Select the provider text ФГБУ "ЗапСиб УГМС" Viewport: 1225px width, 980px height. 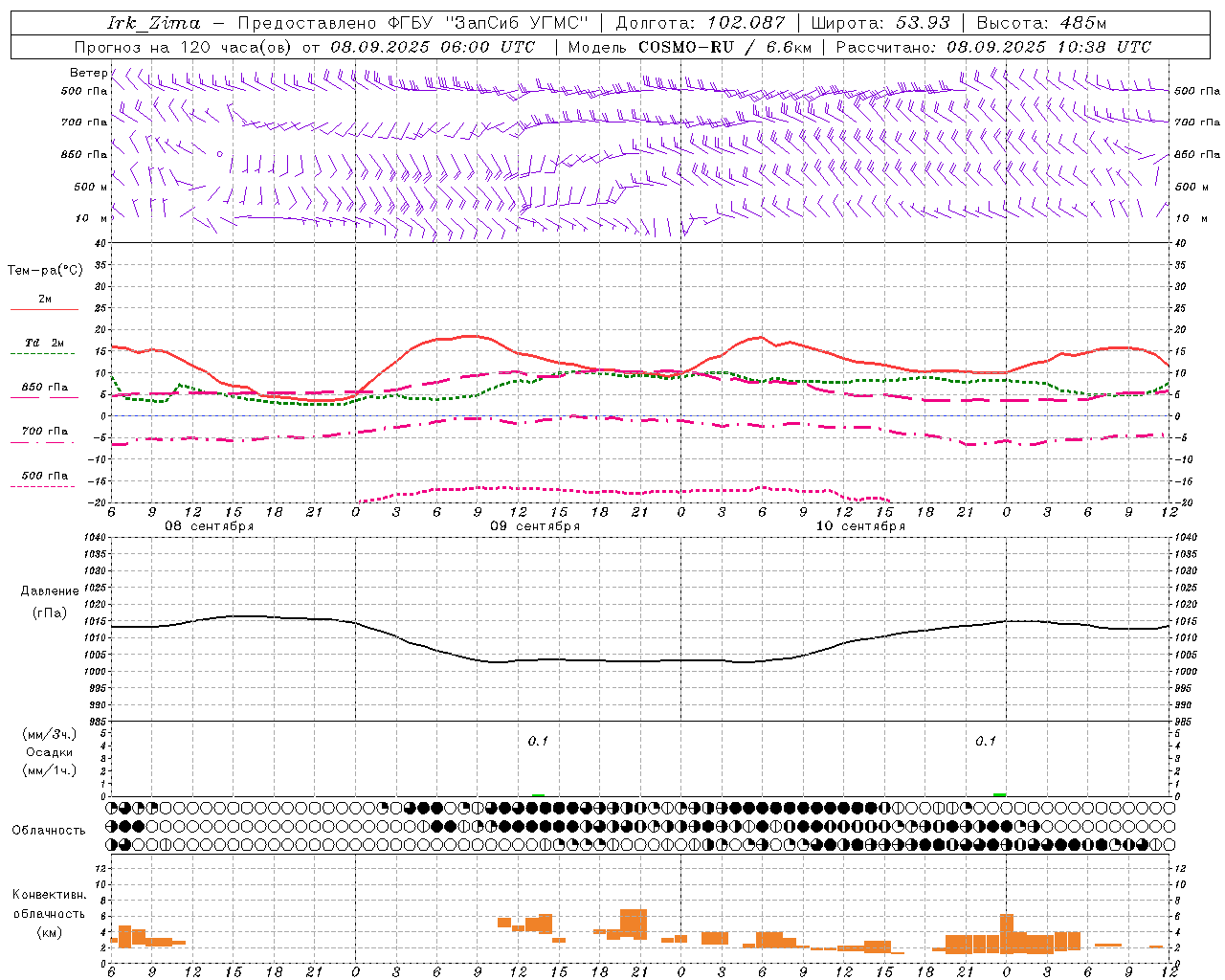[486, 23]
